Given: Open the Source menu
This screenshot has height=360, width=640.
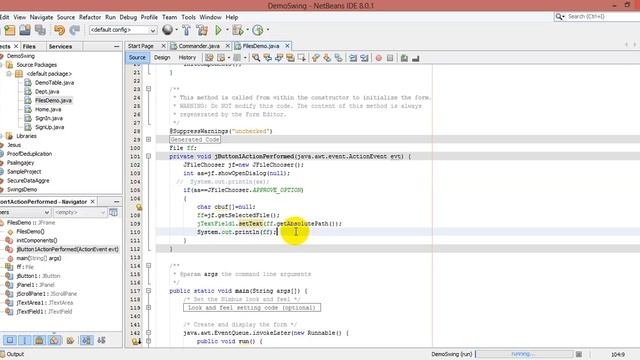Looking at the screenshot, I should 66,17.
